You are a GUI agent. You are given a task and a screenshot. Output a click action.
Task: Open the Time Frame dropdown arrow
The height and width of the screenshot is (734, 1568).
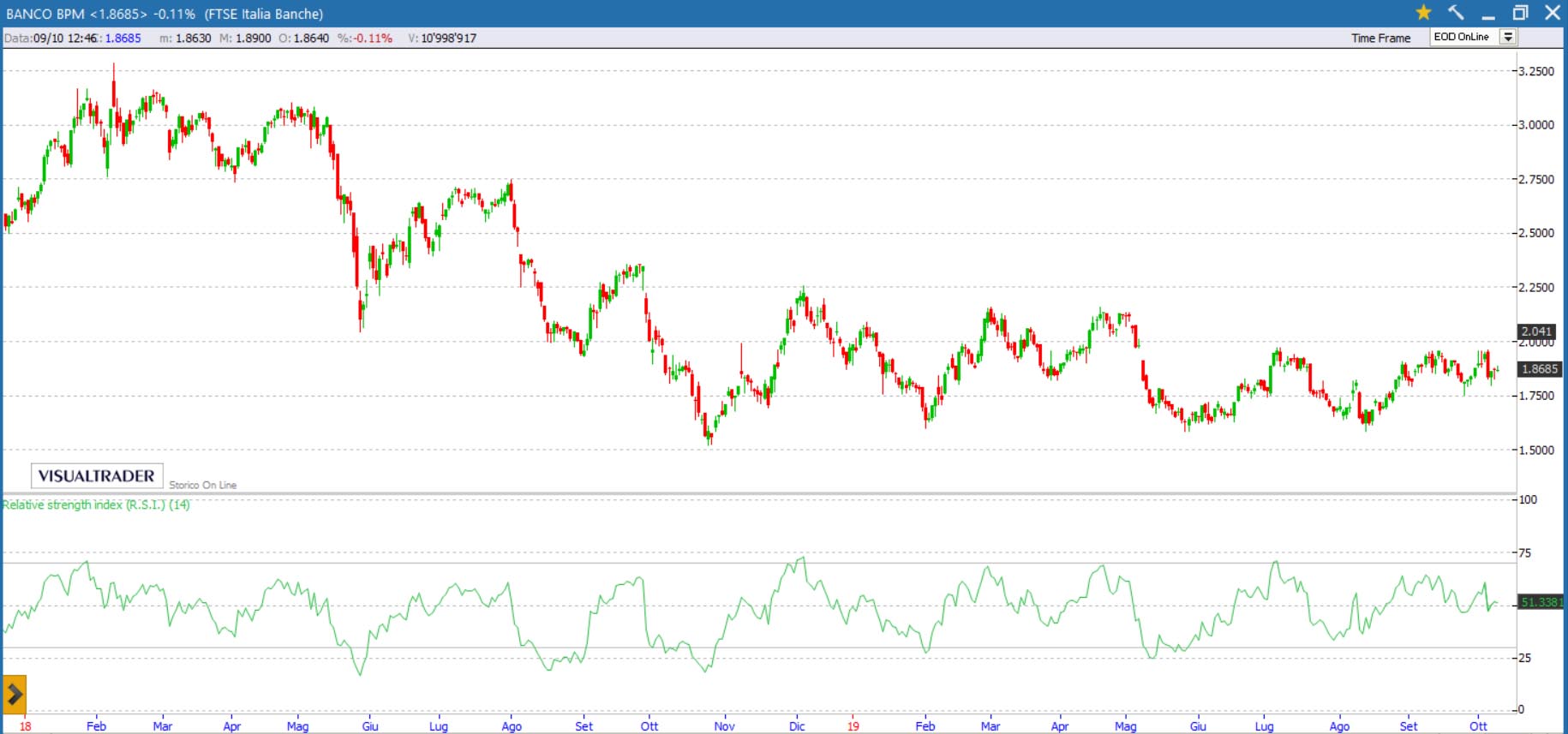(1508, 37)
